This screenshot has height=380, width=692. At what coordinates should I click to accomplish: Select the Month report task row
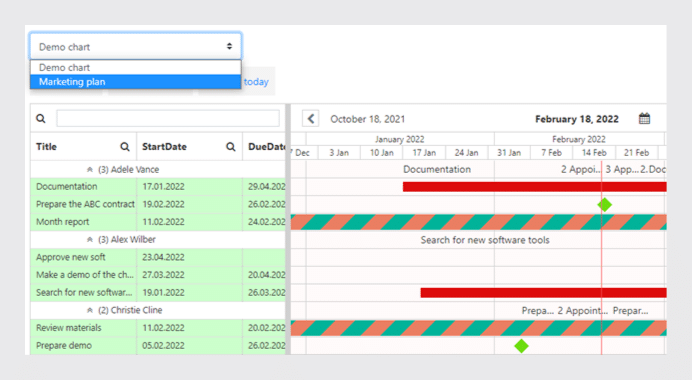(158, 222)
